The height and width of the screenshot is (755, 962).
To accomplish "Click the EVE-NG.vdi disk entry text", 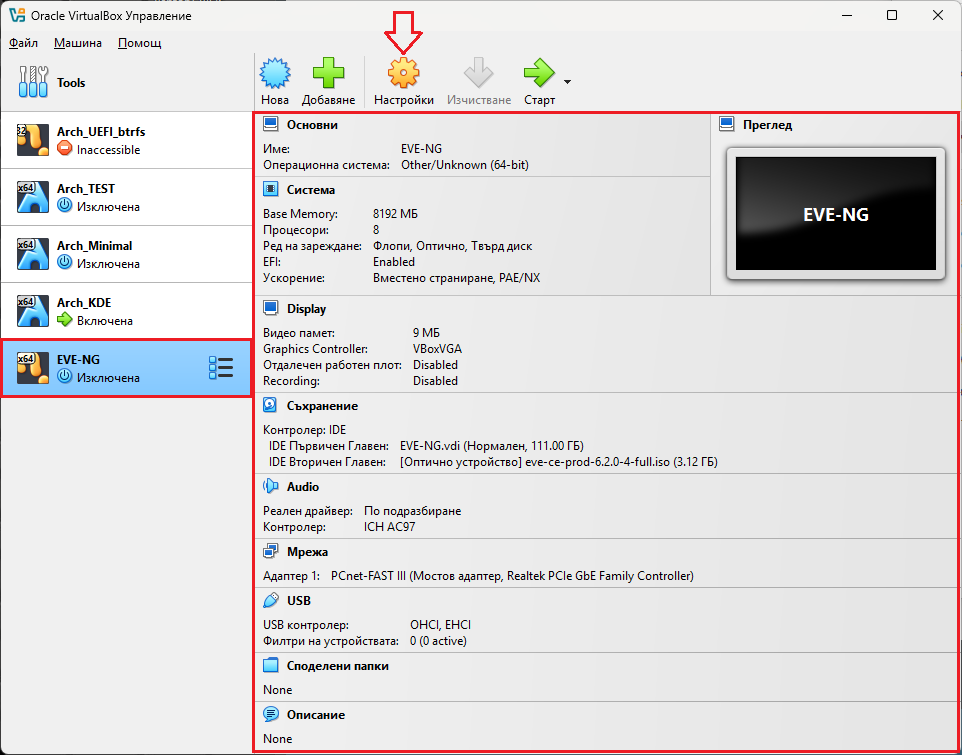I will [x=491, y=446].
